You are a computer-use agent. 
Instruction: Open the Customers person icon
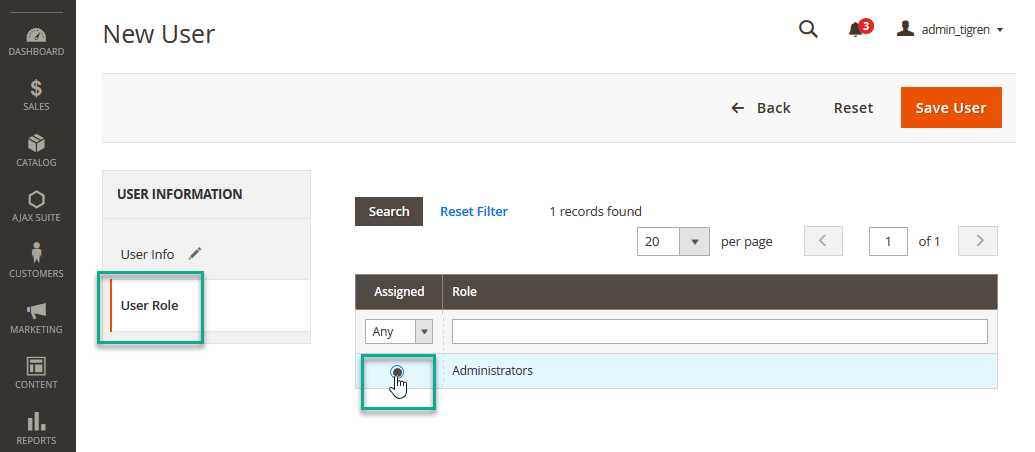pyautogui.click(x=36, y=256)
